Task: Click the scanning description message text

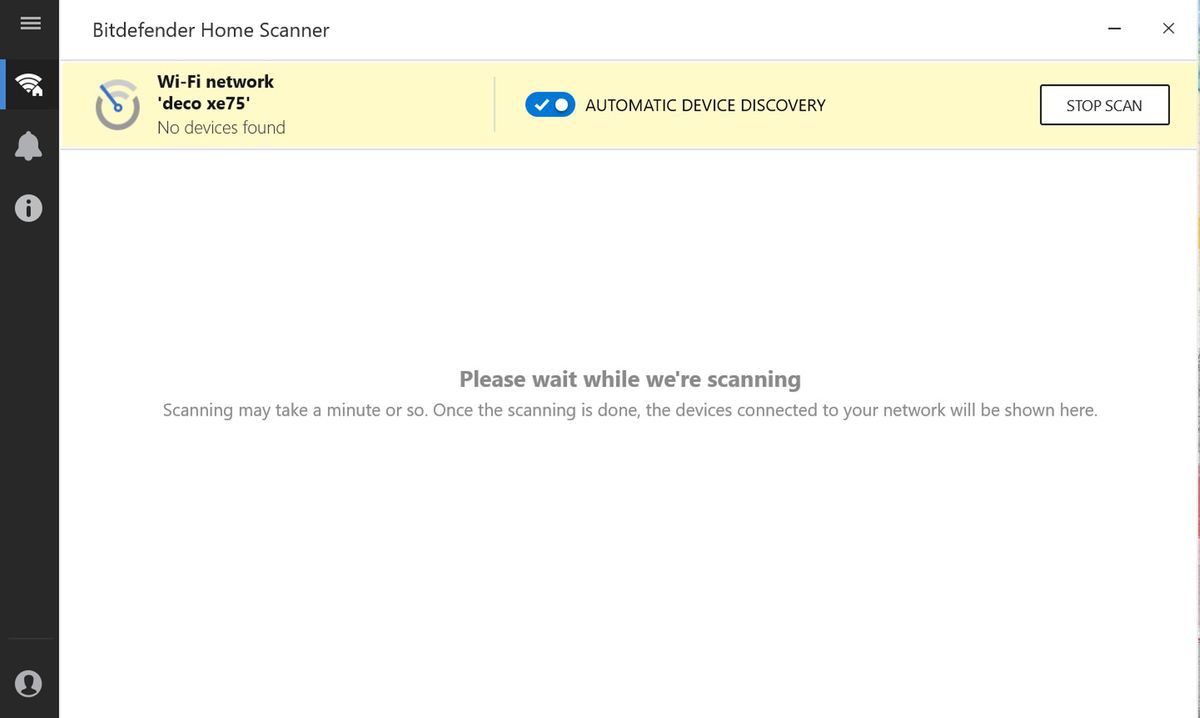Action: (x=630, y=410)
